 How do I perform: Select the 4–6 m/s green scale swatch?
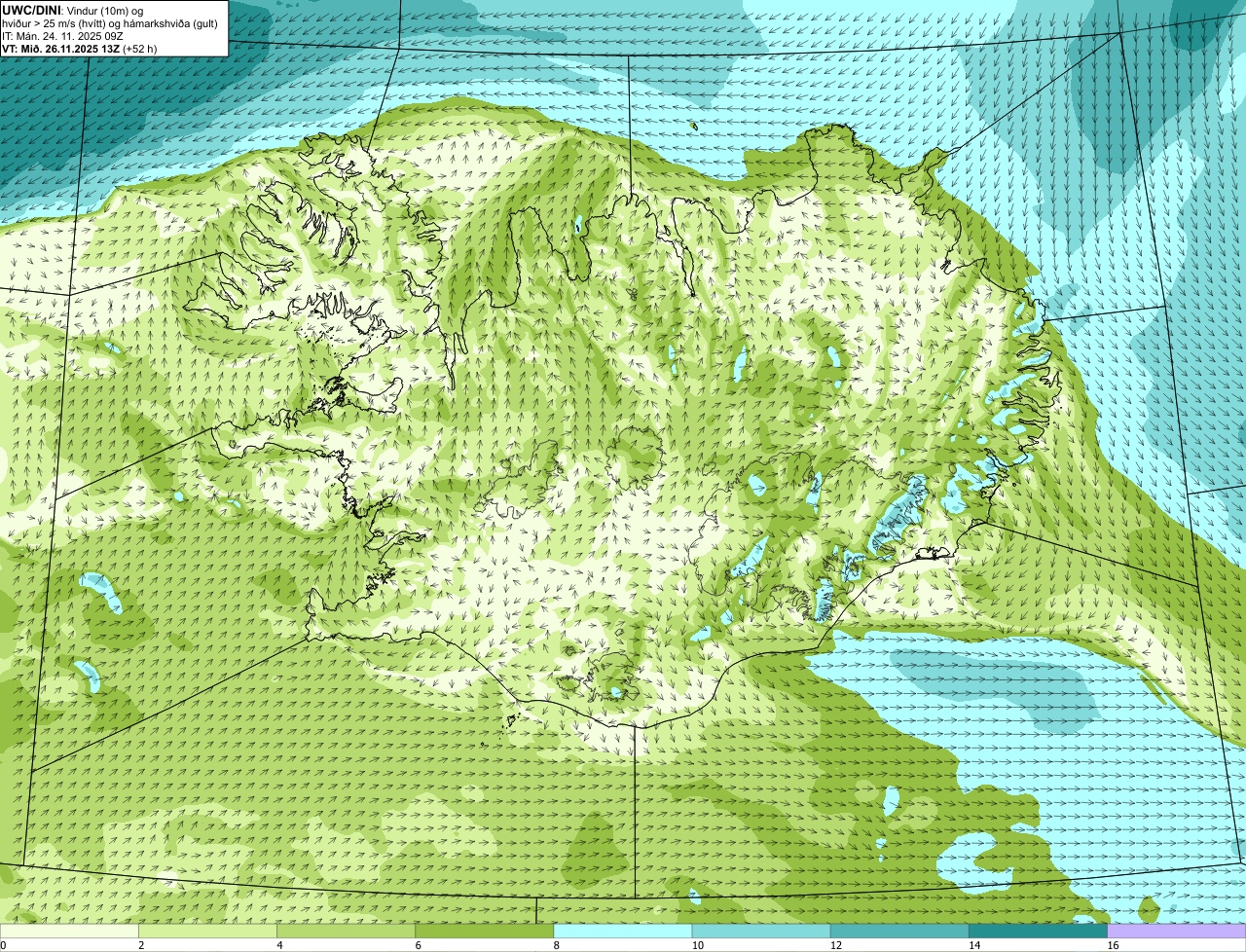[x=347, y=931]
